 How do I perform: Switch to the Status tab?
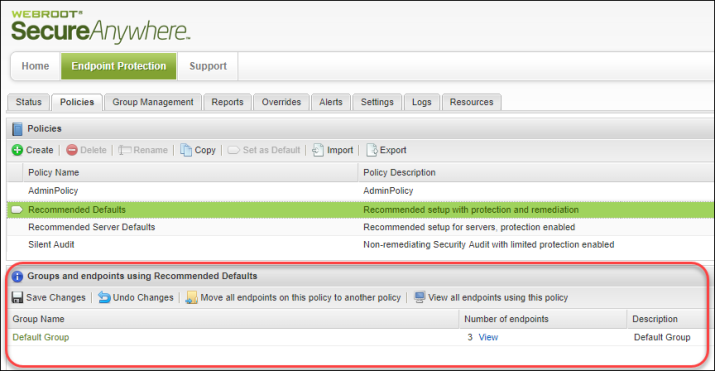[29, 102]
